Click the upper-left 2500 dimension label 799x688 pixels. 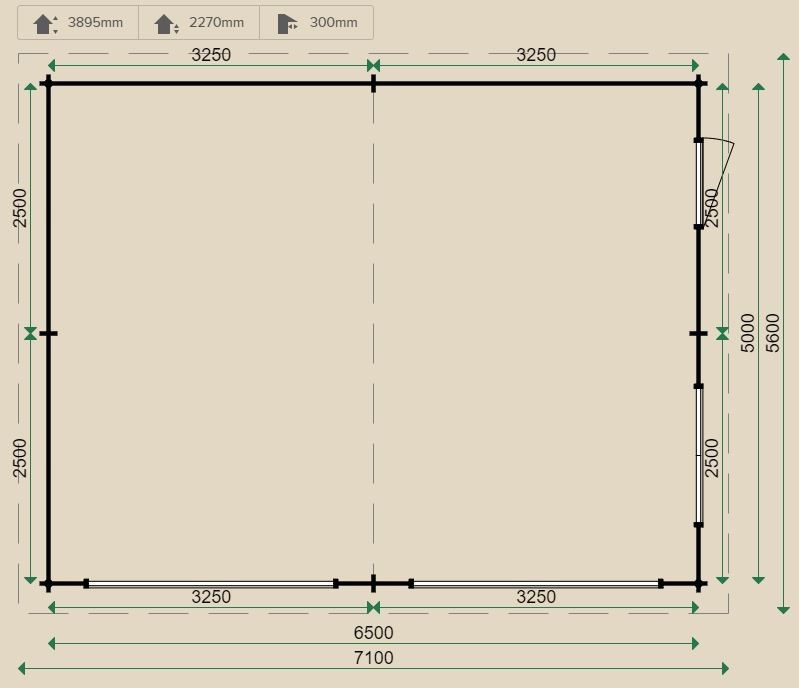[21, 208]
